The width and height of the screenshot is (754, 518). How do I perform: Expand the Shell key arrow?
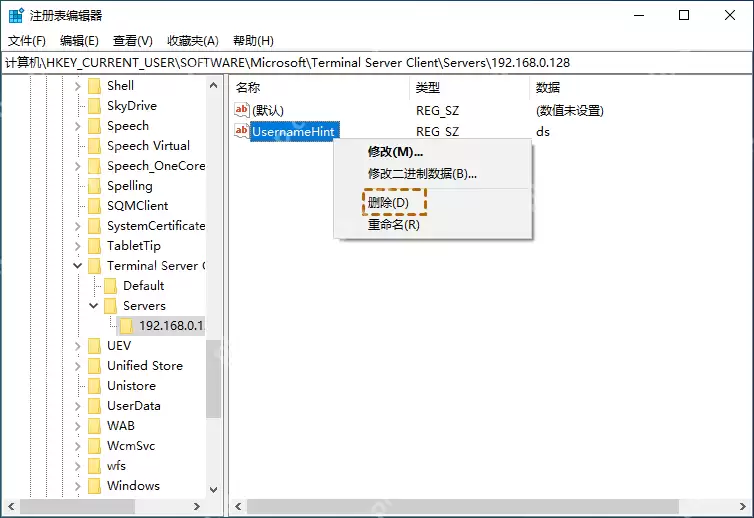pos(77,86)
